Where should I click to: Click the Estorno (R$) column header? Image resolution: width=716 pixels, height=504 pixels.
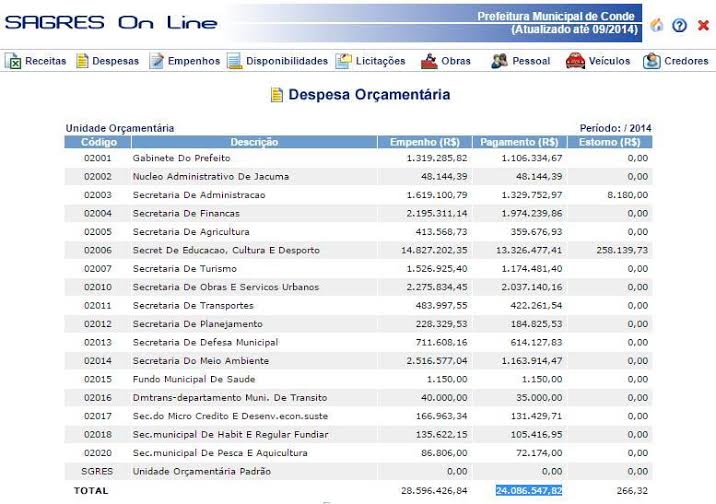(x=610, y=142)
